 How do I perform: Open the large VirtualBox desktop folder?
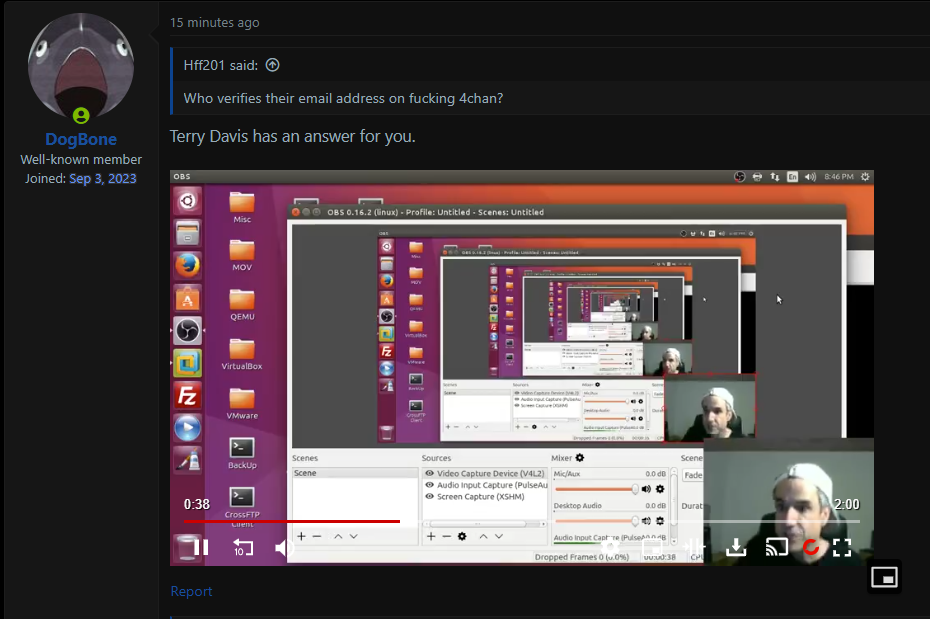(242, 355)
